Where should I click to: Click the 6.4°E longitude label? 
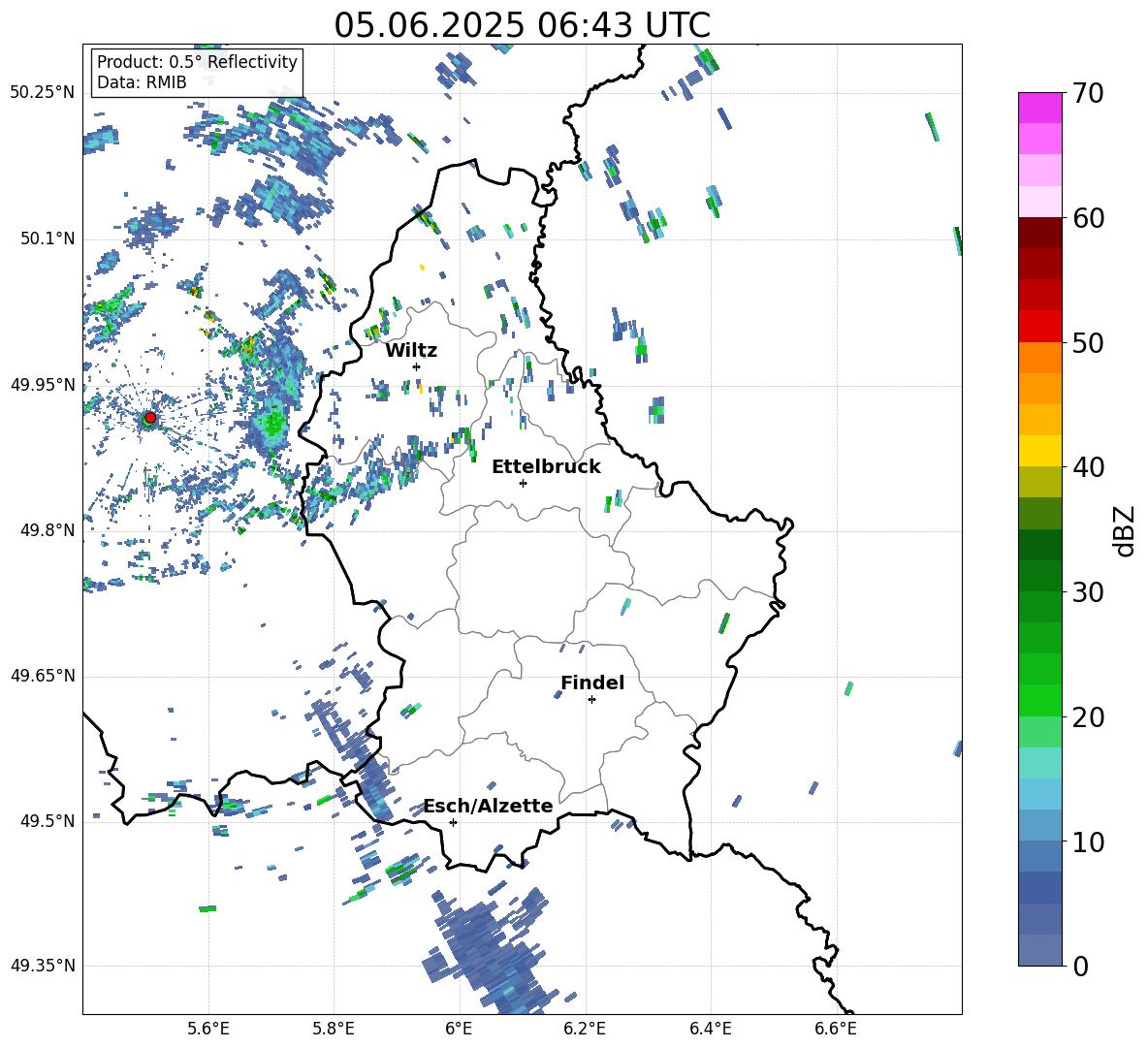point(710,1029)
